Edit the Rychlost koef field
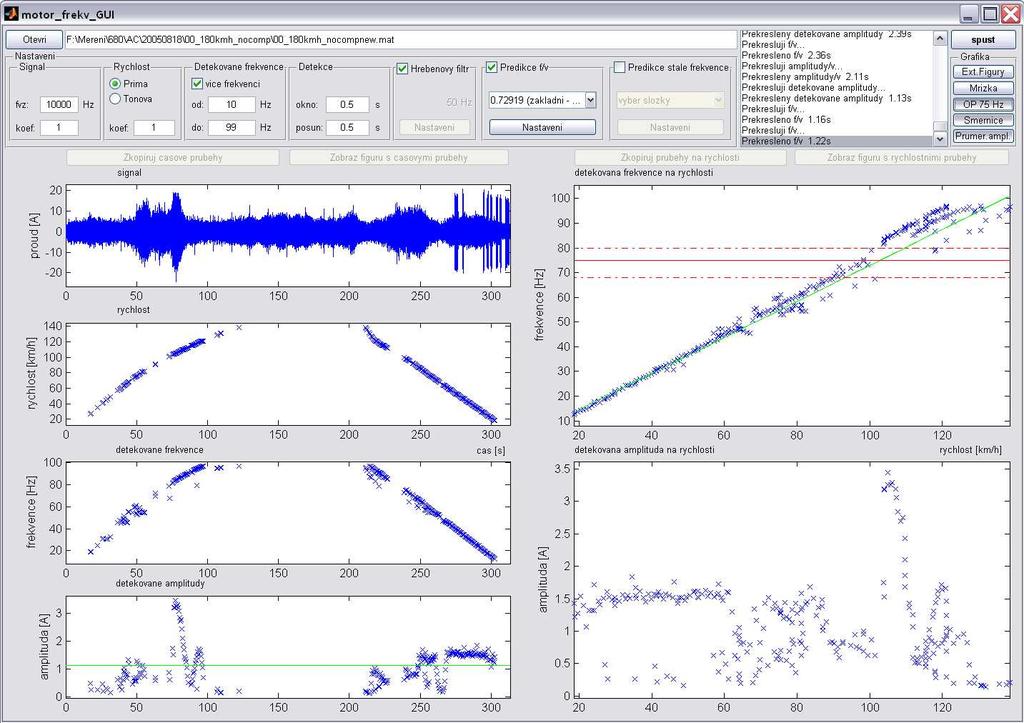The width and height of the screenshot is (1024, 723). (154, 127)
